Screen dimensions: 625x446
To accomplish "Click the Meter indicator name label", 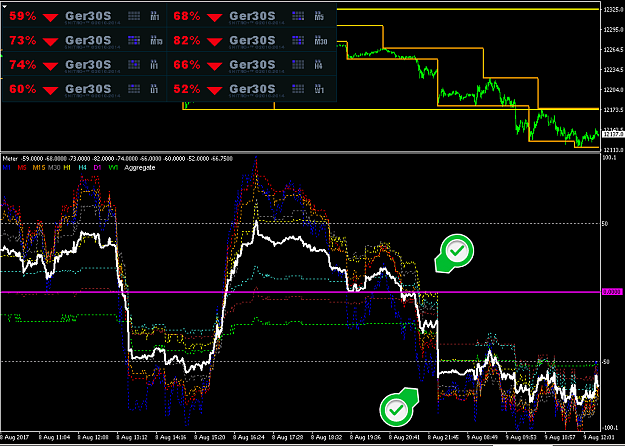I will pos(10,159).
